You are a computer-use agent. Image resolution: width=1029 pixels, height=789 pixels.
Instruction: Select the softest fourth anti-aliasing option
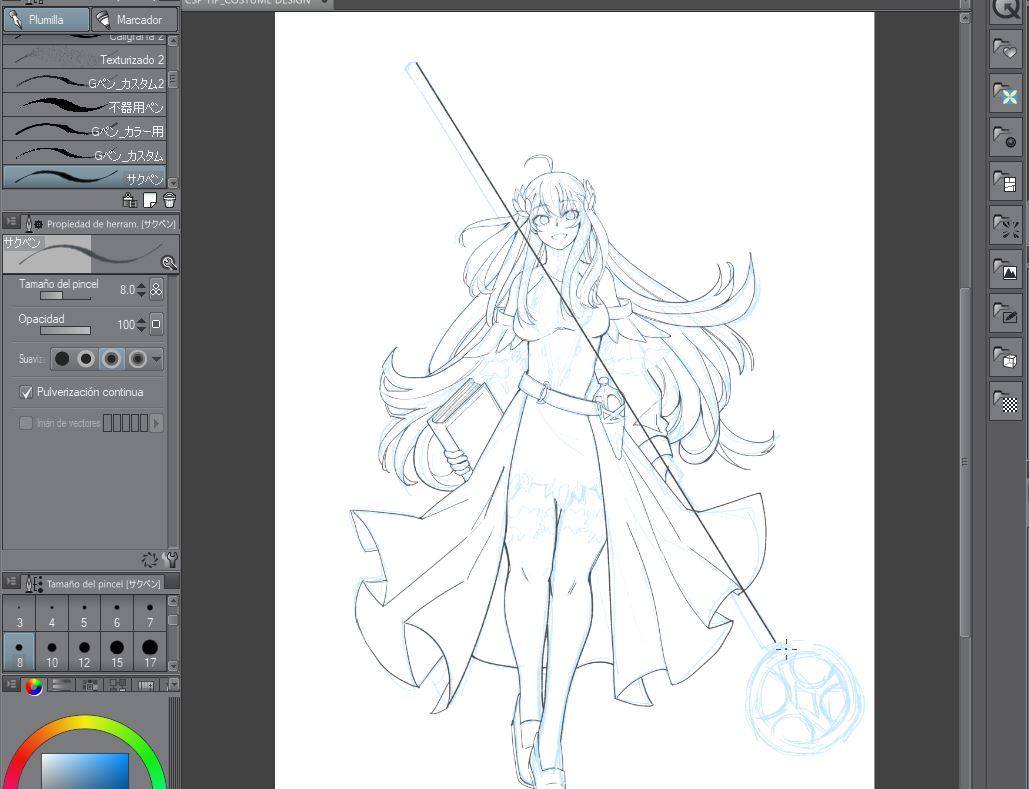click(138, 359)
